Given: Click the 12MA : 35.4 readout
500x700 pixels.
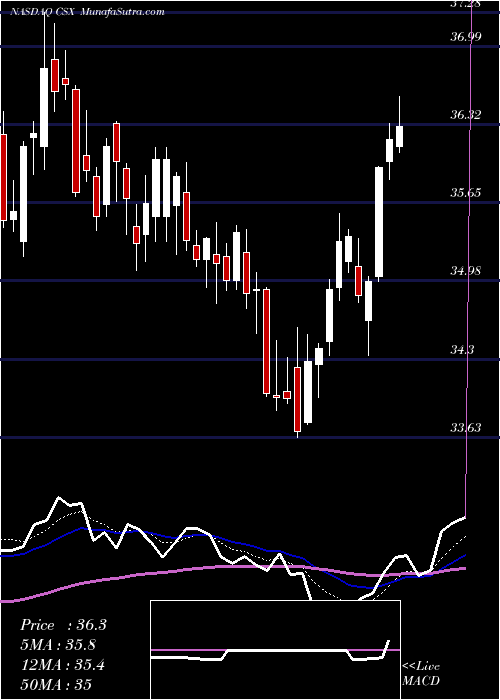Looking at the screenshot, I should tap(63, 665).
